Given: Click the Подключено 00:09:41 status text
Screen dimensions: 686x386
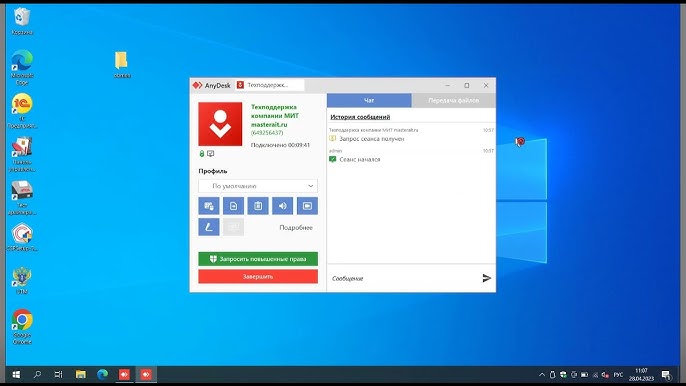Looking at the screenshot, I should coord(280,145).
